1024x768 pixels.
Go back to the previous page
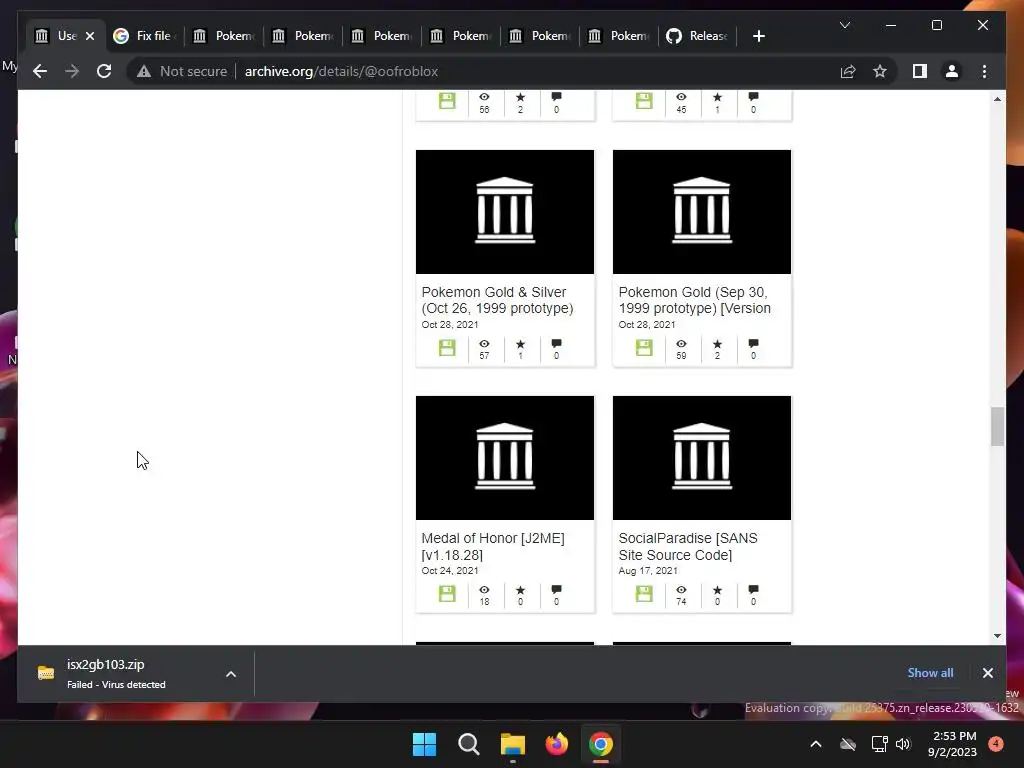click(40, 71)
